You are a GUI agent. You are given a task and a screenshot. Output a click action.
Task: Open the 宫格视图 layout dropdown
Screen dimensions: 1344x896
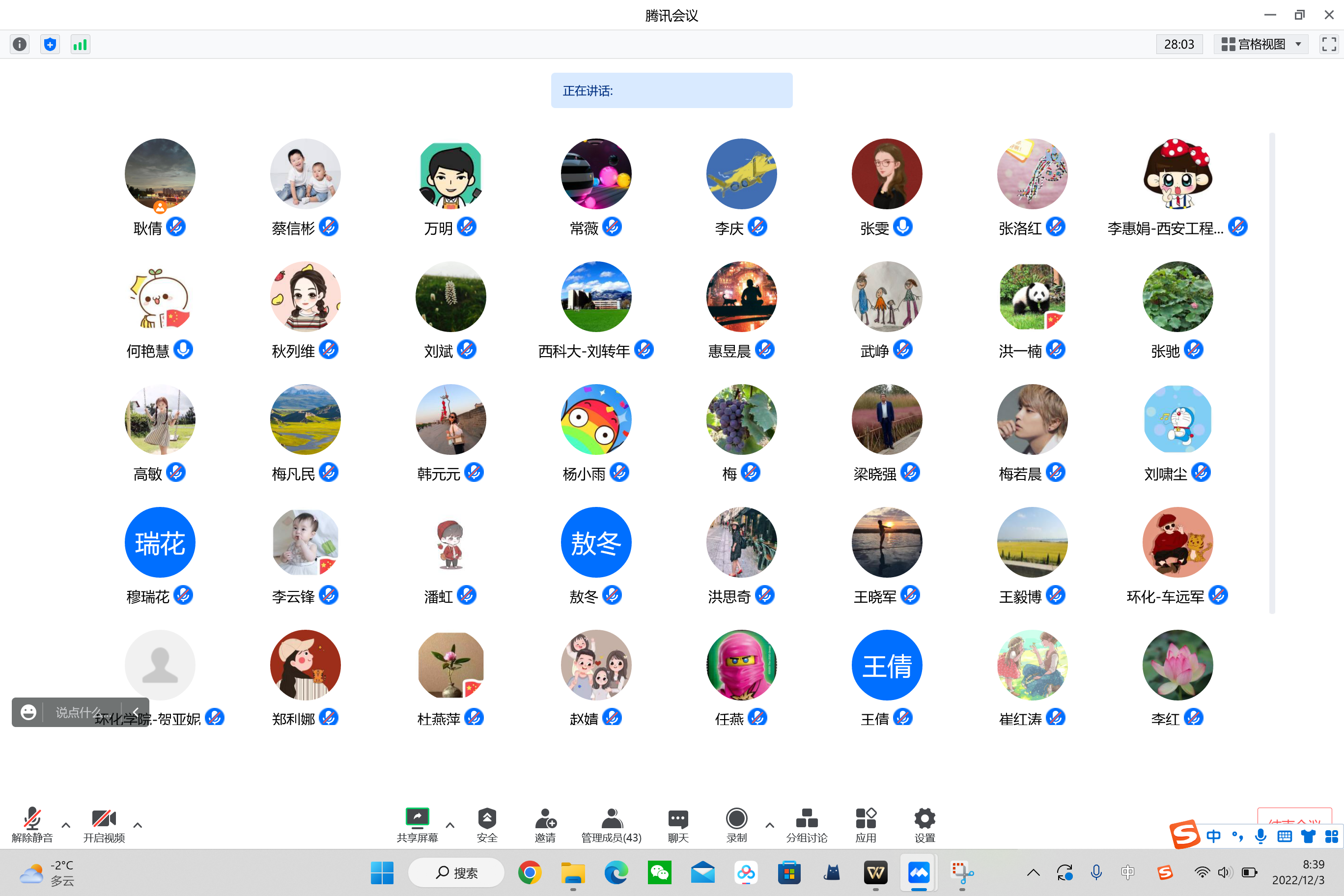tap(1260, 44)
